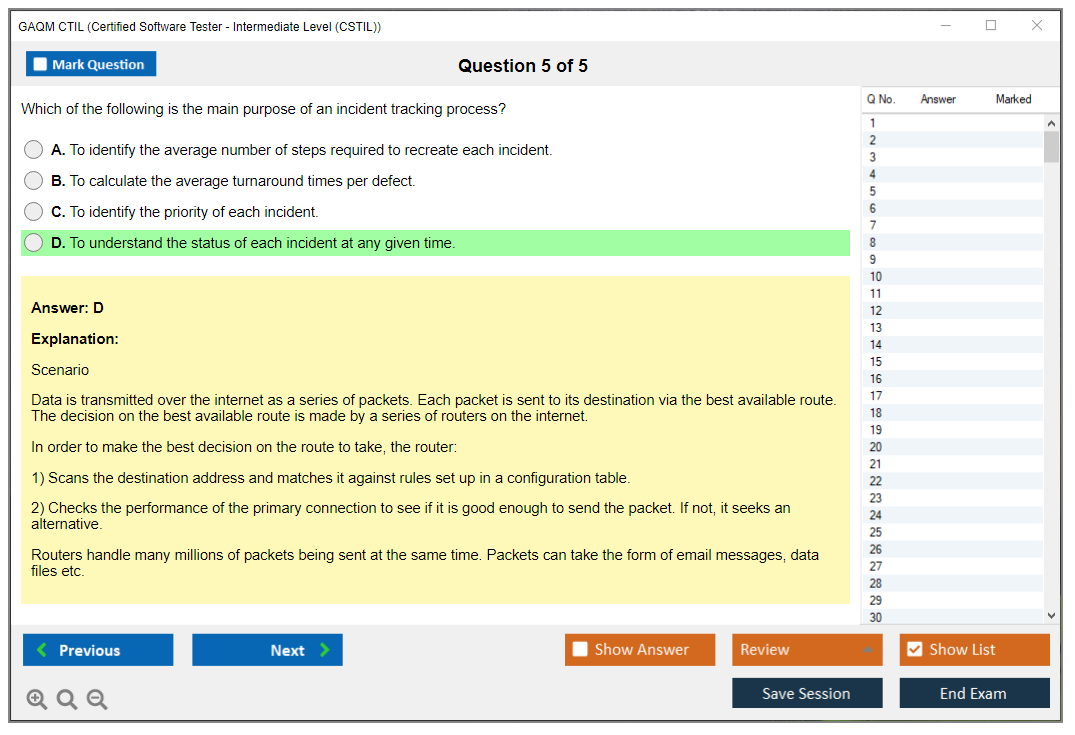Select answer A radio button
This screenshot has height=735, width=1075.
[34, 150]
